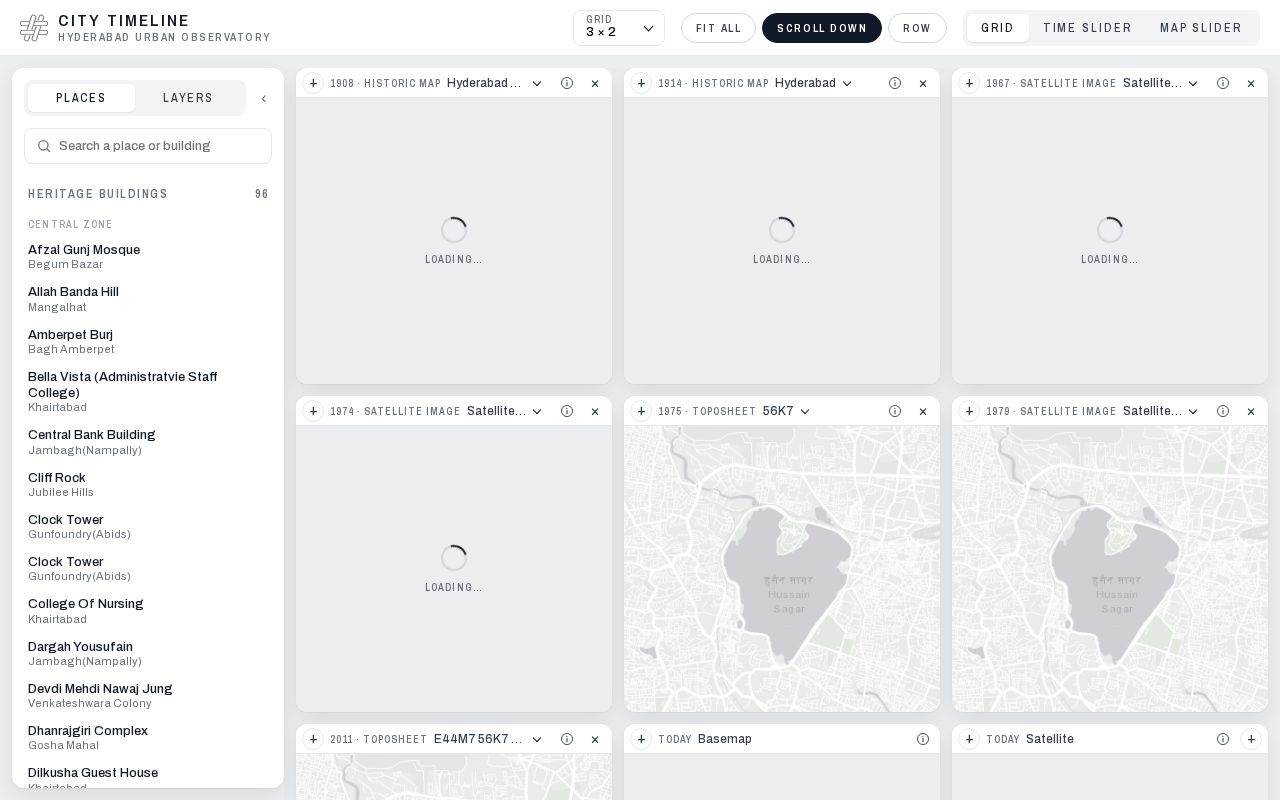Close the 1975 Toposheet panel

923,411
